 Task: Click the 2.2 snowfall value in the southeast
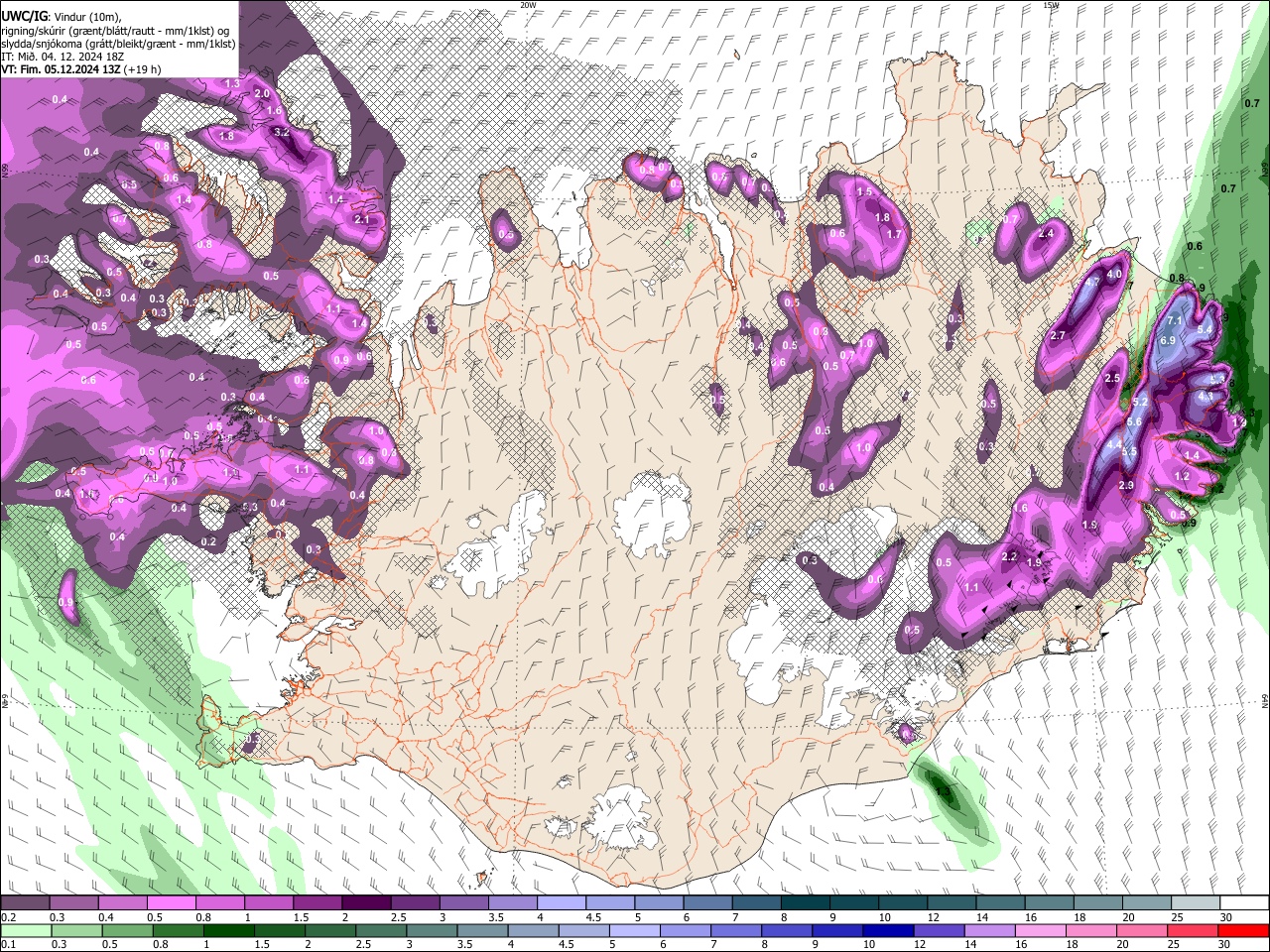pos(1009,557)
